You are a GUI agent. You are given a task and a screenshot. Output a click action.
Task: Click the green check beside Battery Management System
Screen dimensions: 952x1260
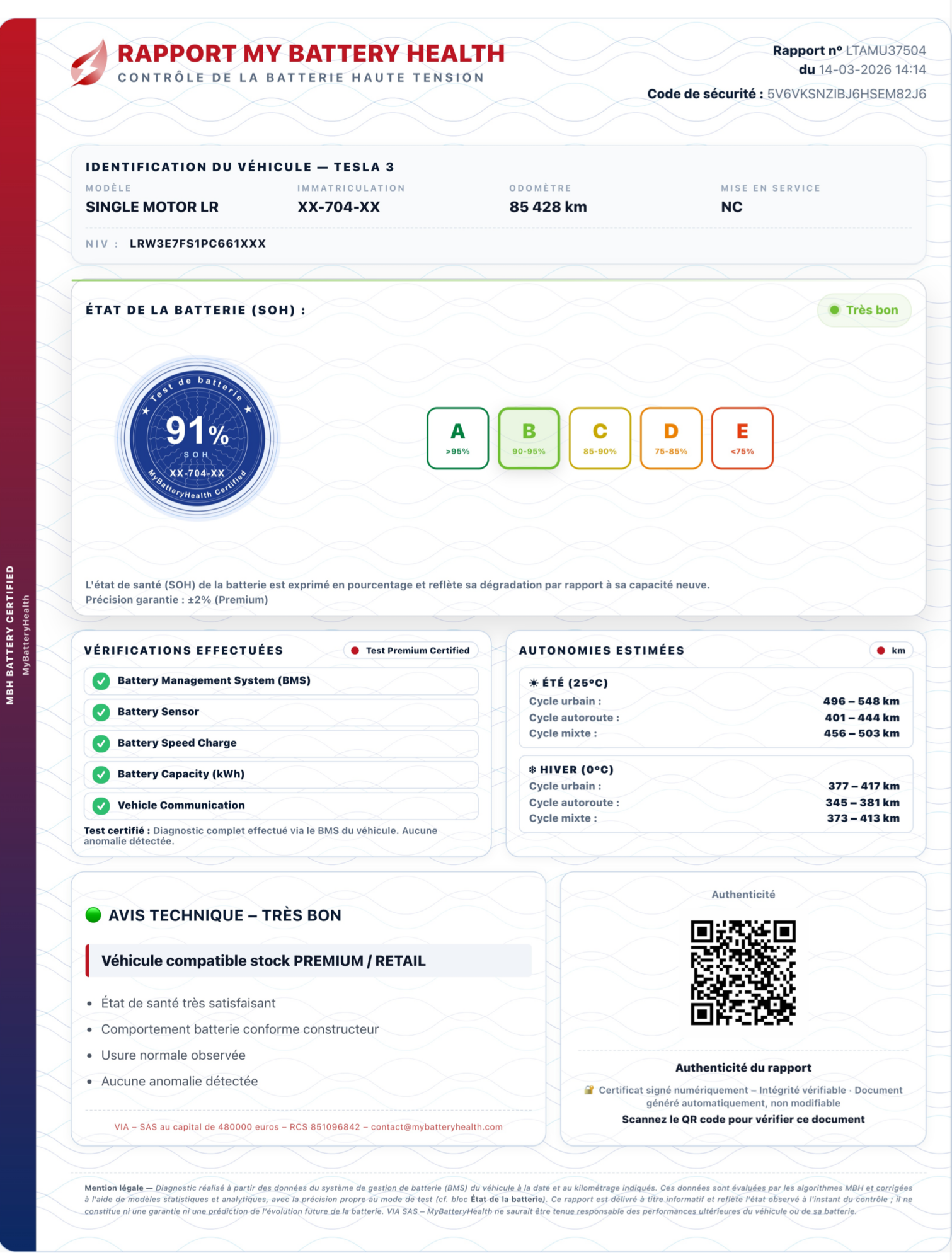tap(101, 681)
